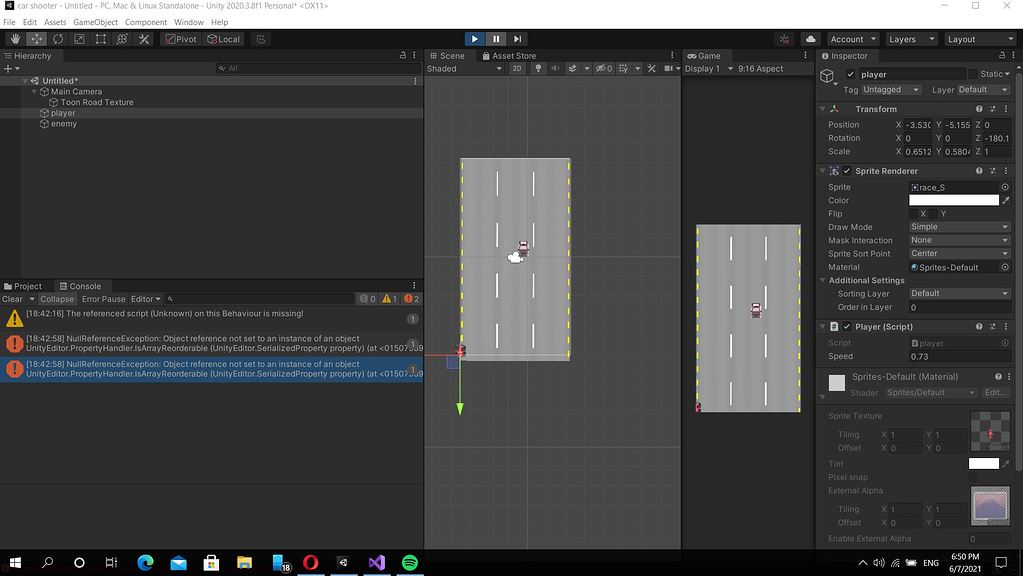Collapse Main Camera children
Image resolution: width=1023 pixels, height=576 pixels.
34,92
